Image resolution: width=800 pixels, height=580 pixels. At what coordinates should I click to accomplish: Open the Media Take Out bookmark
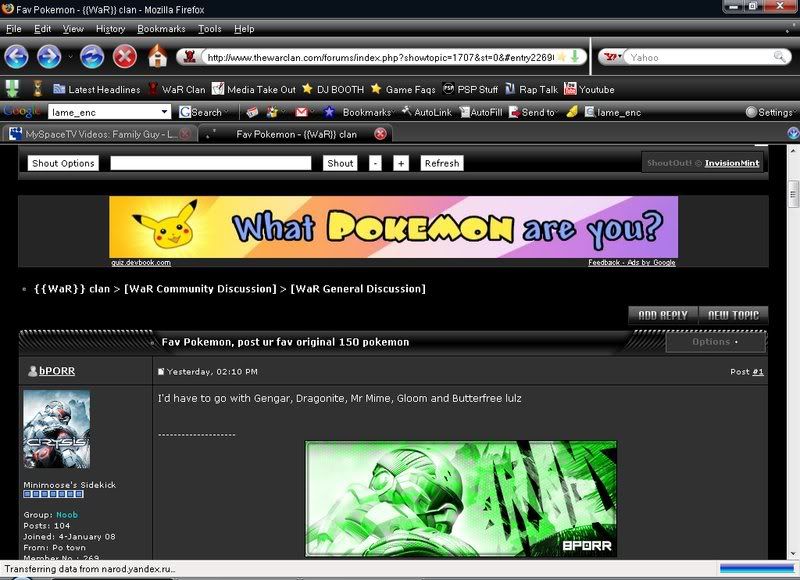254,89
